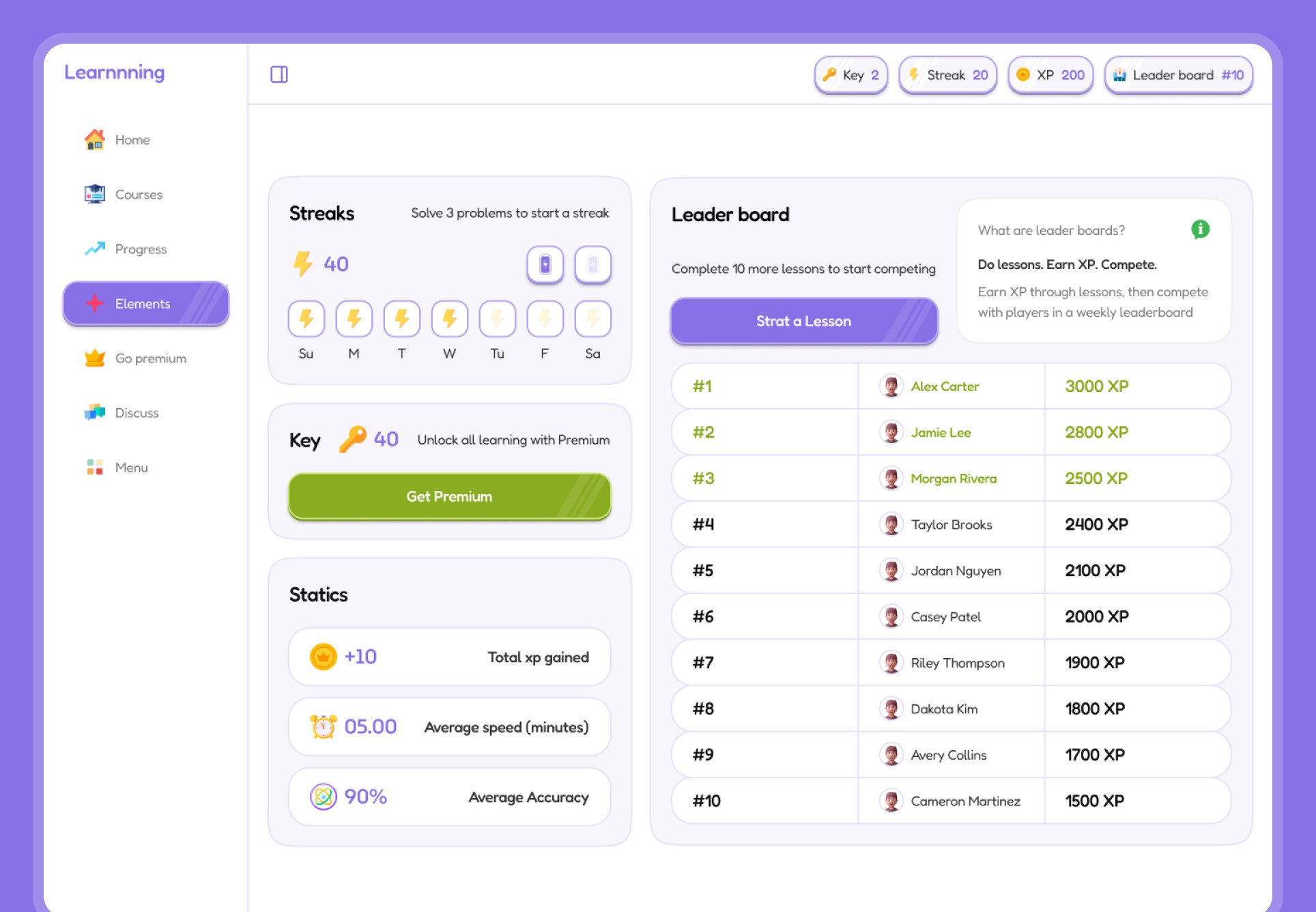Toggle the sidebar panel icon

click(279, 74)
